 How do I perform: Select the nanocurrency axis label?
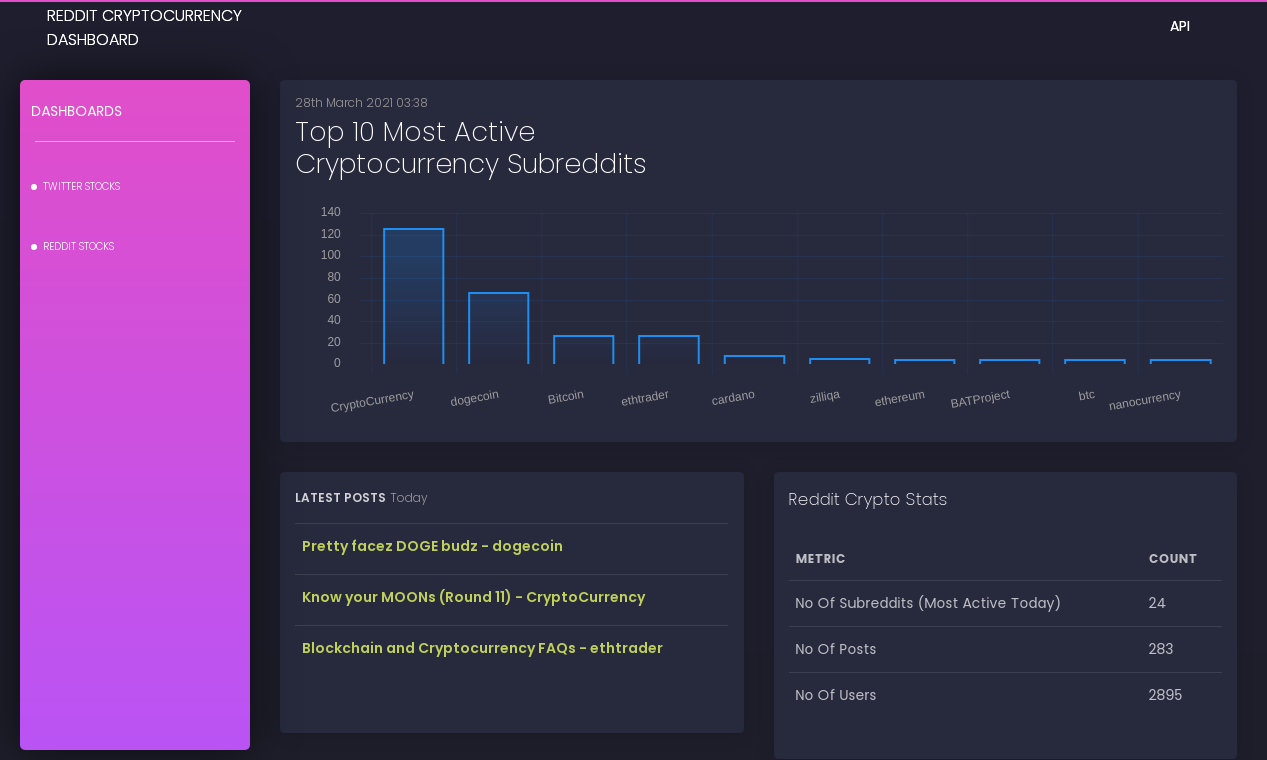[1145, 399]
